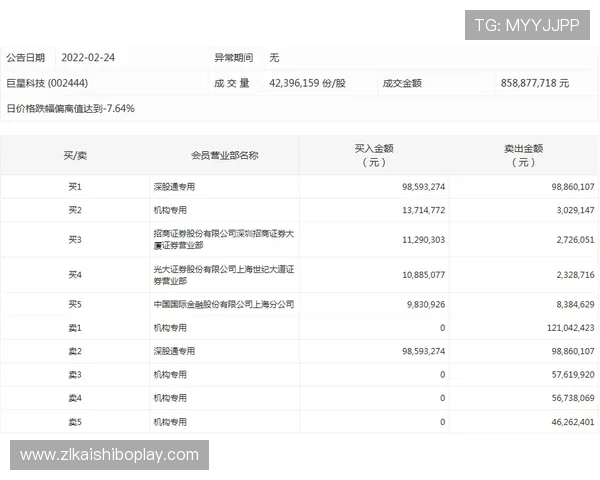The image size is (600, 480).
Task: Click 深股通专用 in the 买1 row
Action: [174, 187]
